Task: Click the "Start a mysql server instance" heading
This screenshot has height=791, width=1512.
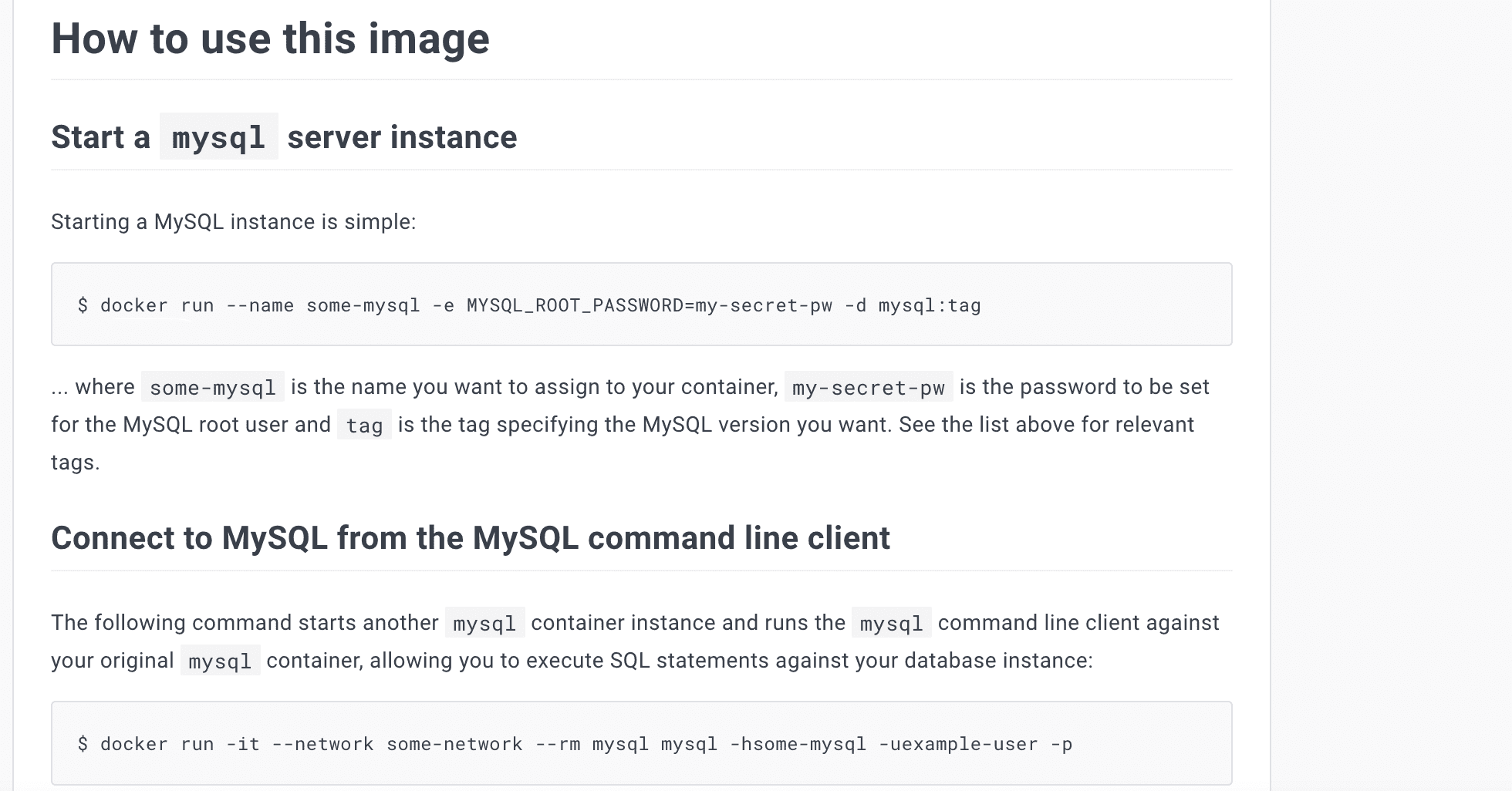Action: pyautogui.click(x=284, y=137)
